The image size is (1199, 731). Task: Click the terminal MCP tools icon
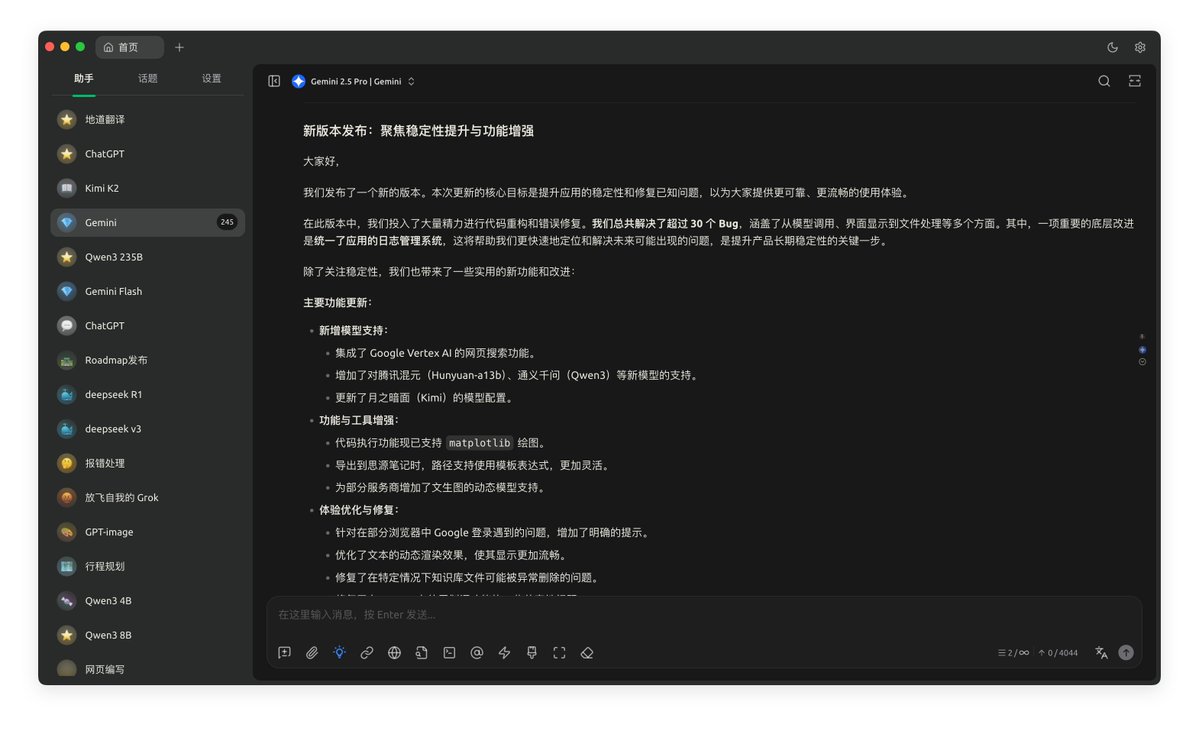[450, 652]
